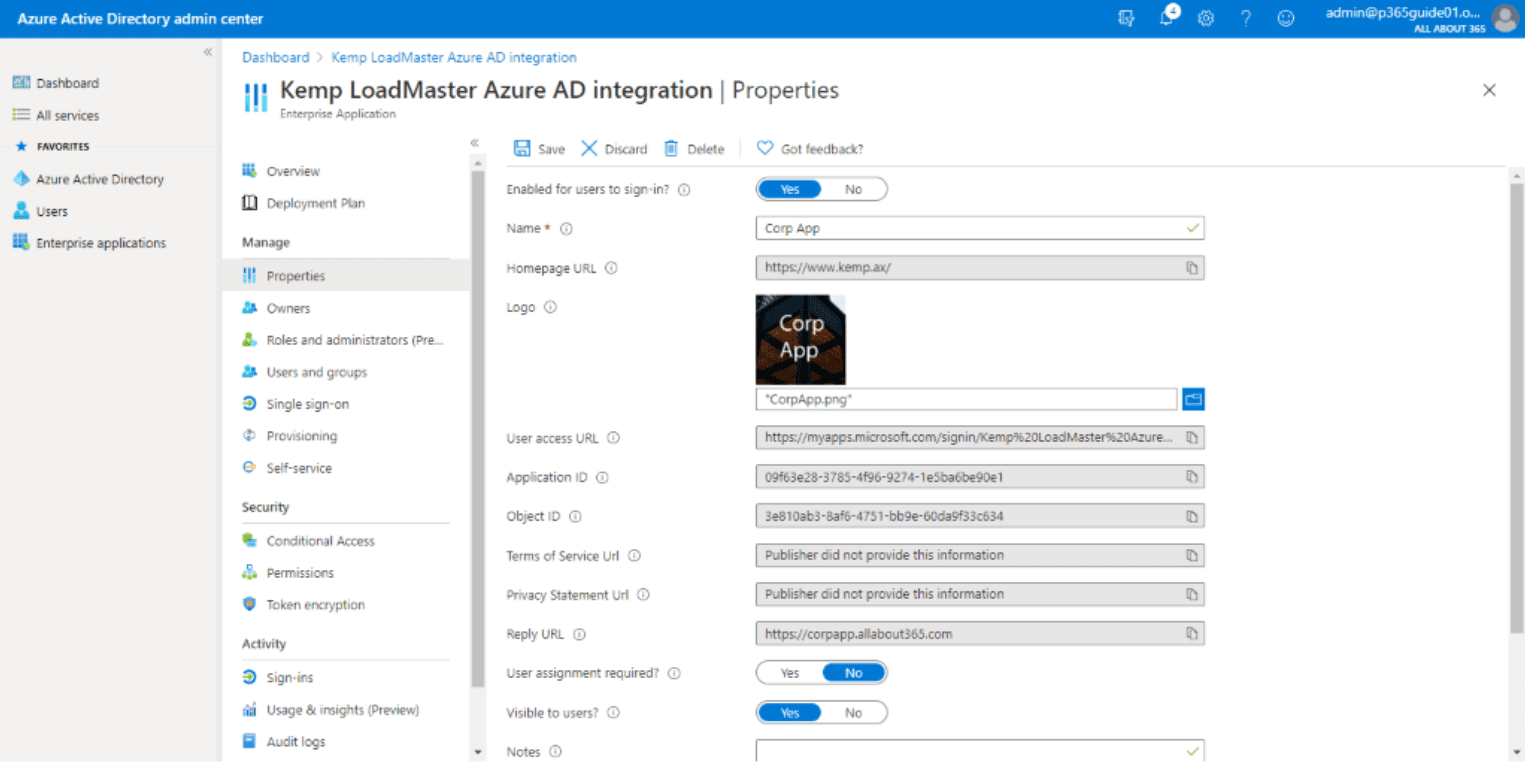Copy the Reply URL value
1525x772 pixels.
pos(1192,633)
